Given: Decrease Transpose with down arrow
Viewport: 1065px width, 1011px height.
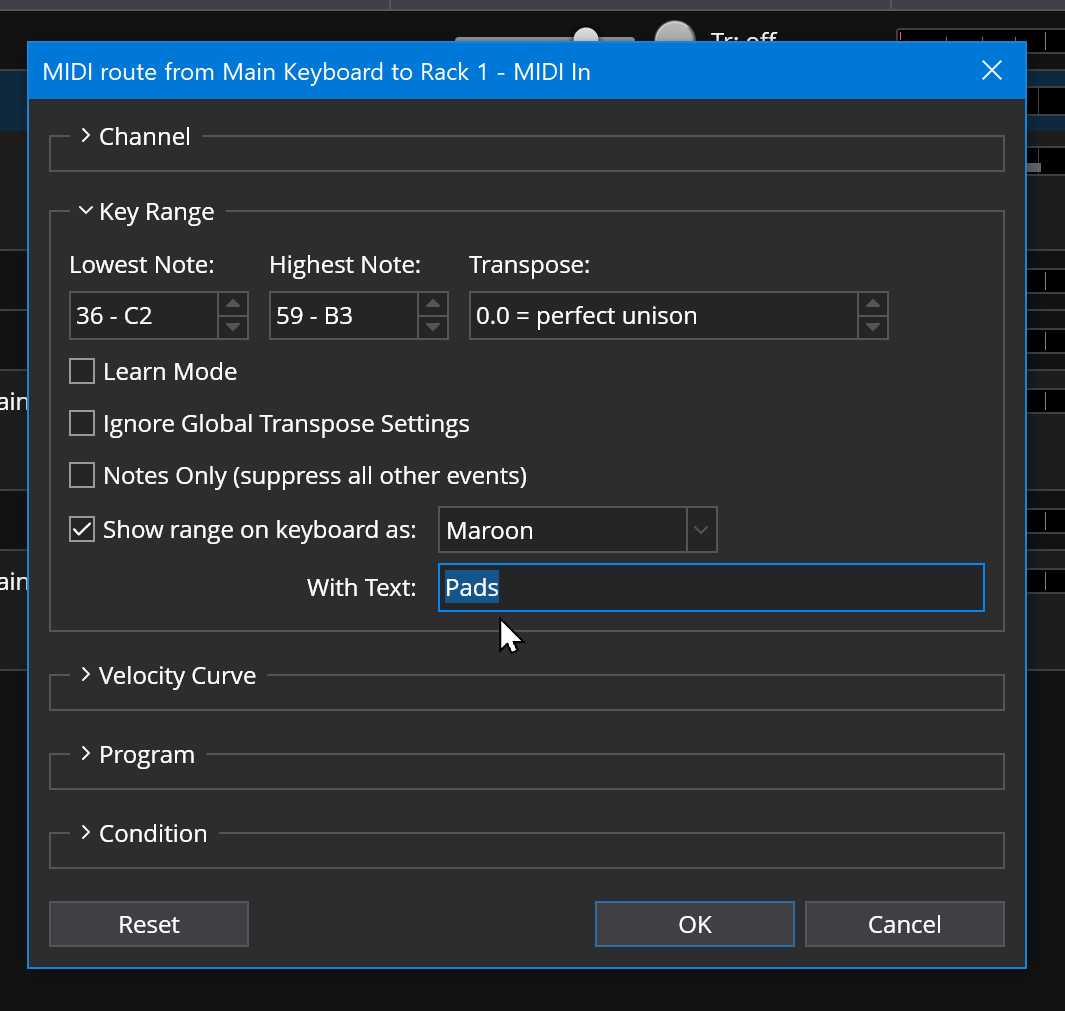Looking at the screenshot, I should [x=873, y=327].
